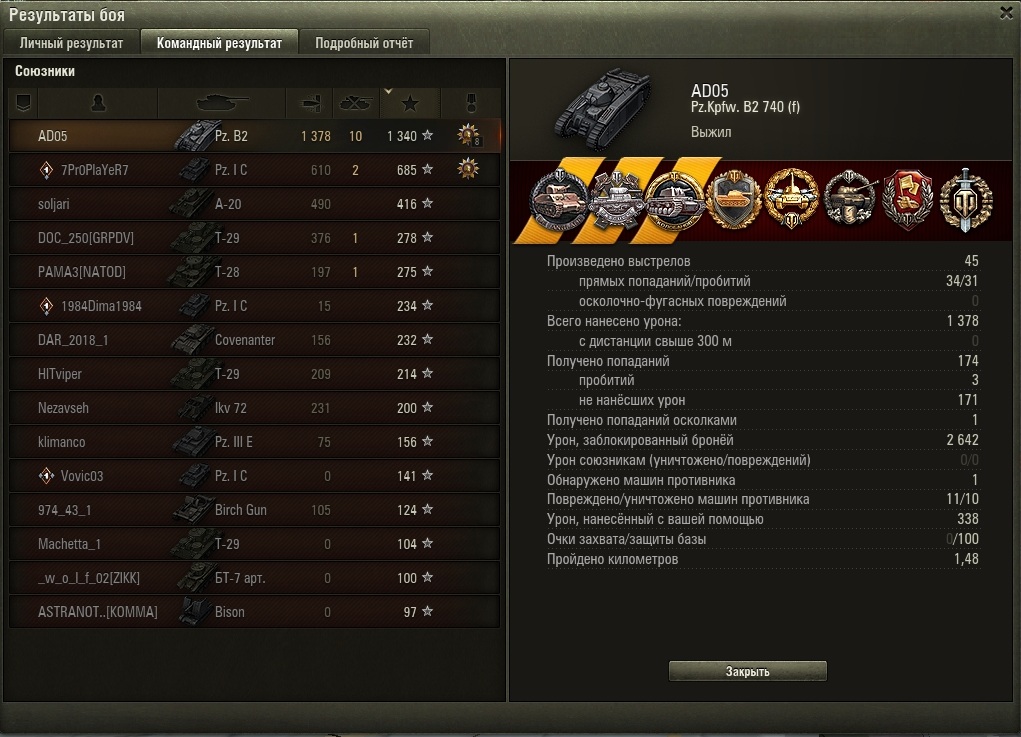
Task: Sort allies by damage dealt icon
Action: pos(312,103)
